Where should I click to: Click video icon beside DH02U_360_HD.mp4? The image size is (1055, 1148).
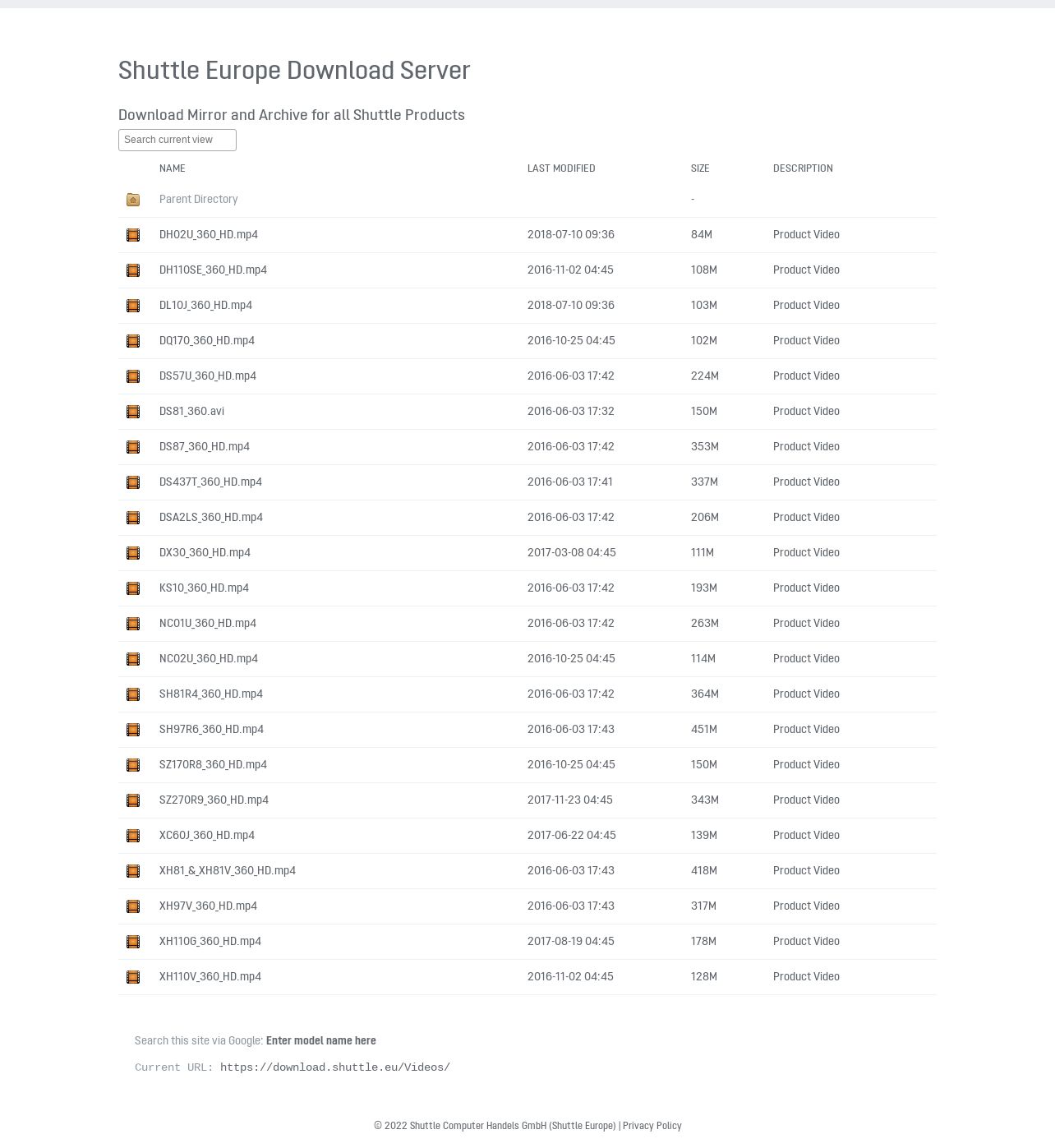[133, 235]
